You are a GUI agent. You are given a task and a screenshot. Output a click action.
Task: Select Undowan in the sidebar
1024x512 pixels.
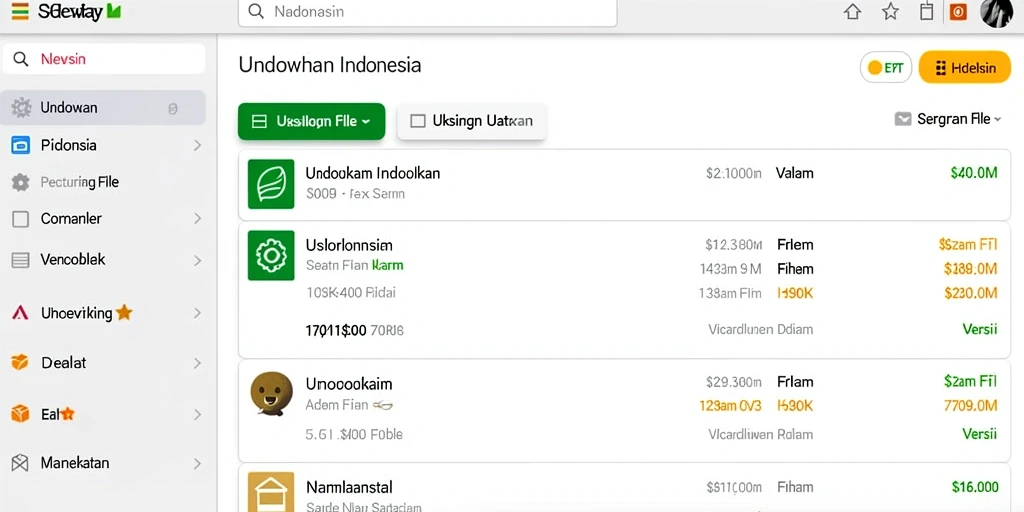103,108
